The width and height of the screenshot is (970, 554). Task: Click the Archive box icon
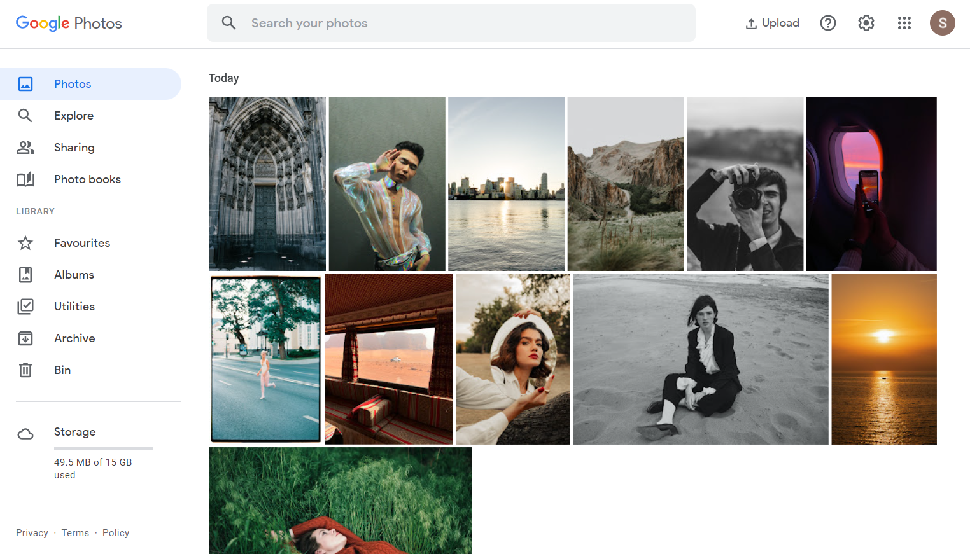pyautogui.click(x=25, y=338)
